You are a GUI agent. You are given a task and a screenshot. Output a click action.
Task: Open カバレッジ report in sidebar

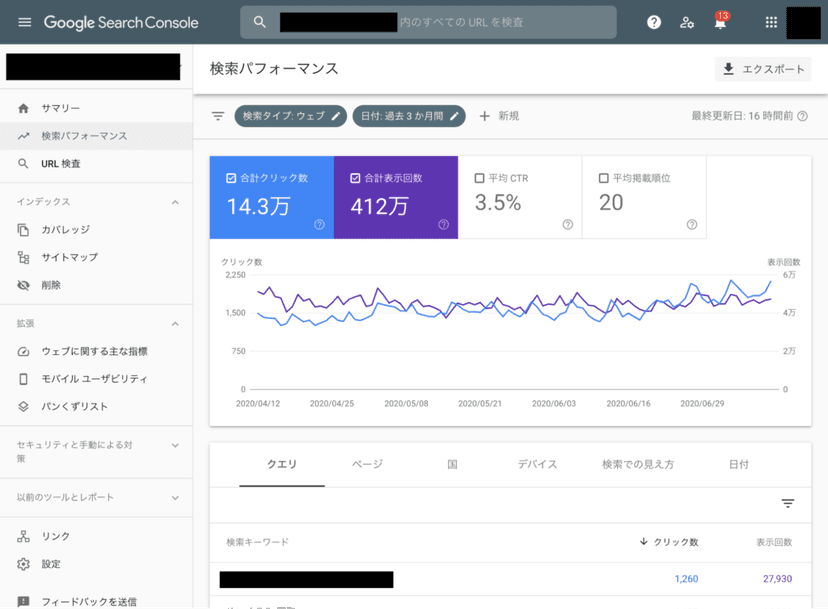pos(96,230)
